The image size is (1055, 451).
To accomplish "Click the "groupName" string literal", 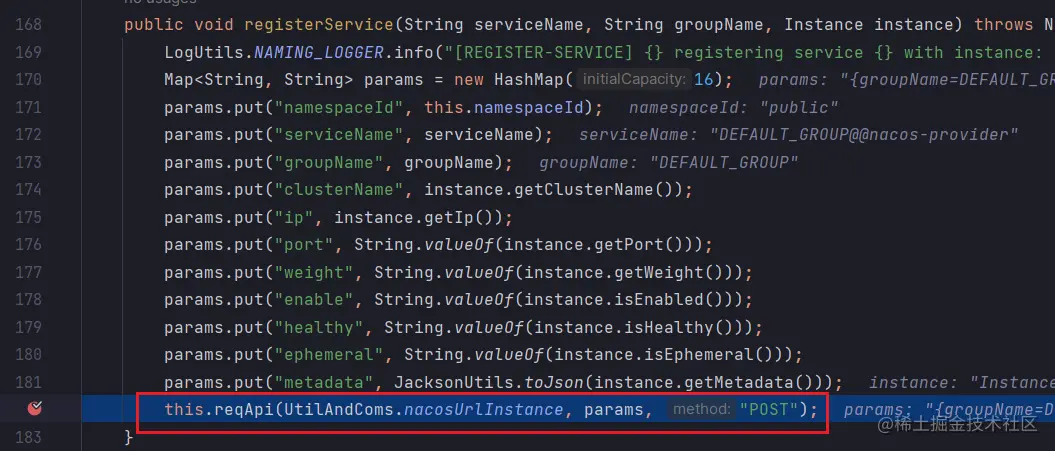I will [x=330, y=162].
